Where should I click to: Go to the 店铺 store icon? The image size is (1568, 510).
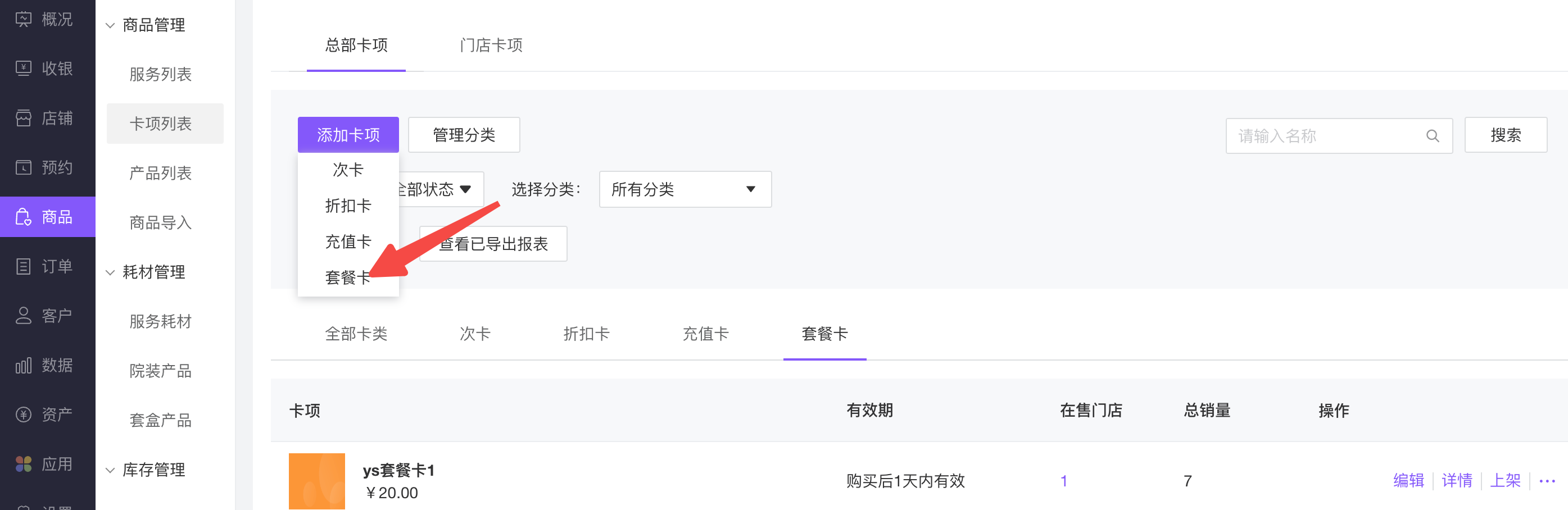23,118
